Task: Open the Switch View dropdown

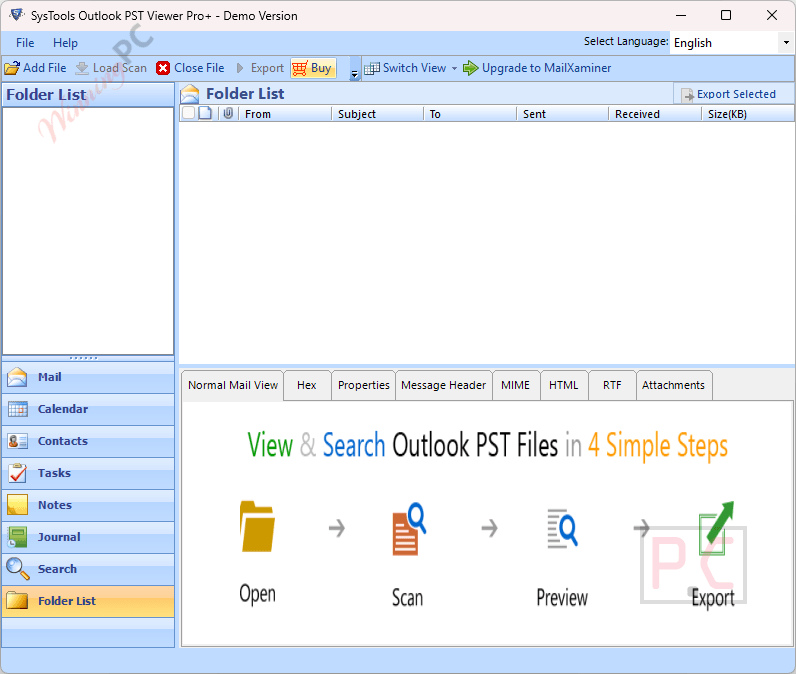Action: click(410, 68)
